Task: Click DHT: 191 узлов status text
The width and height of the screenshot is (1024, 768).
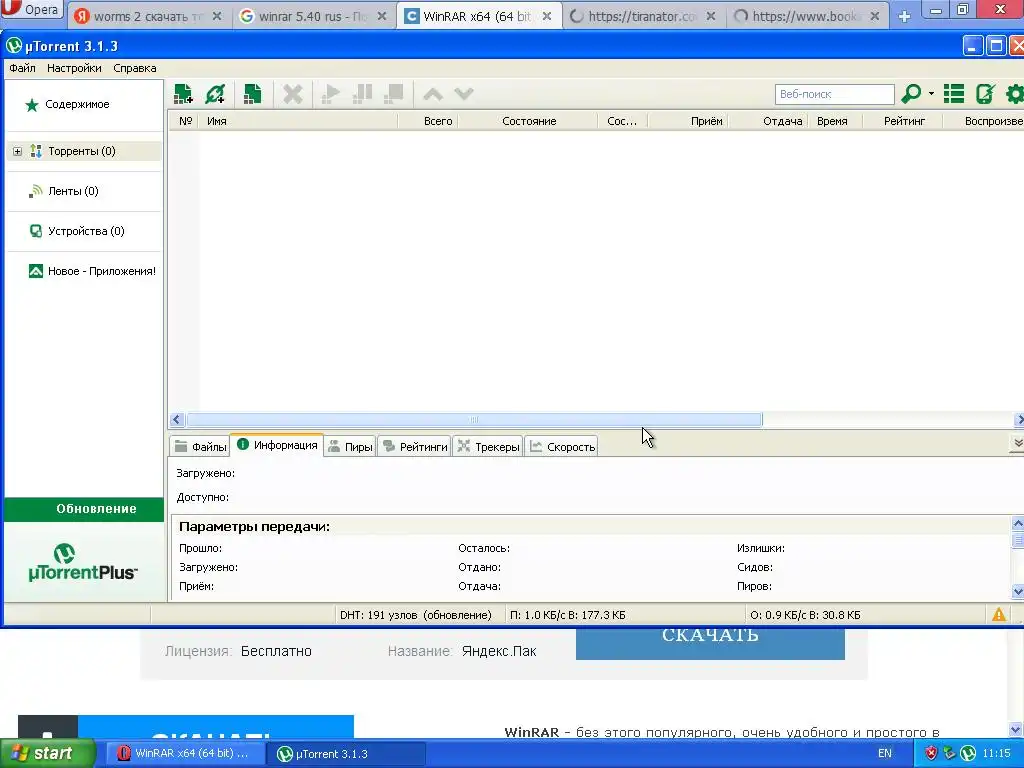Action: 415,615
